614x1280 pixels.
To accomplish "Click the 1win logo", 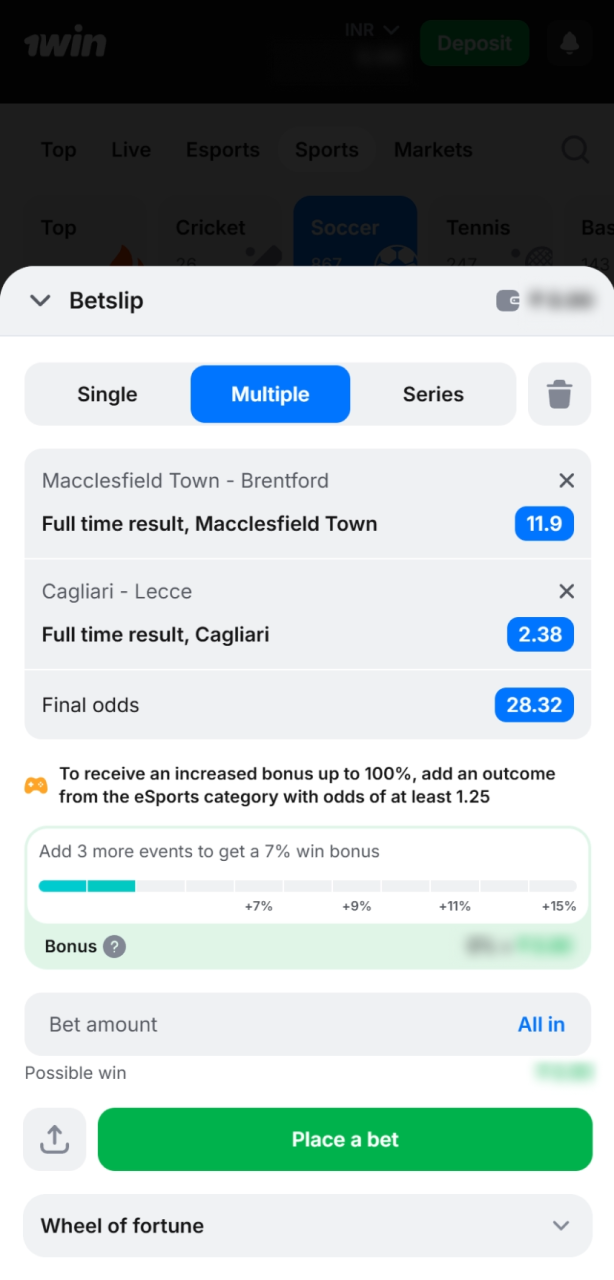I will coord(65,43).
